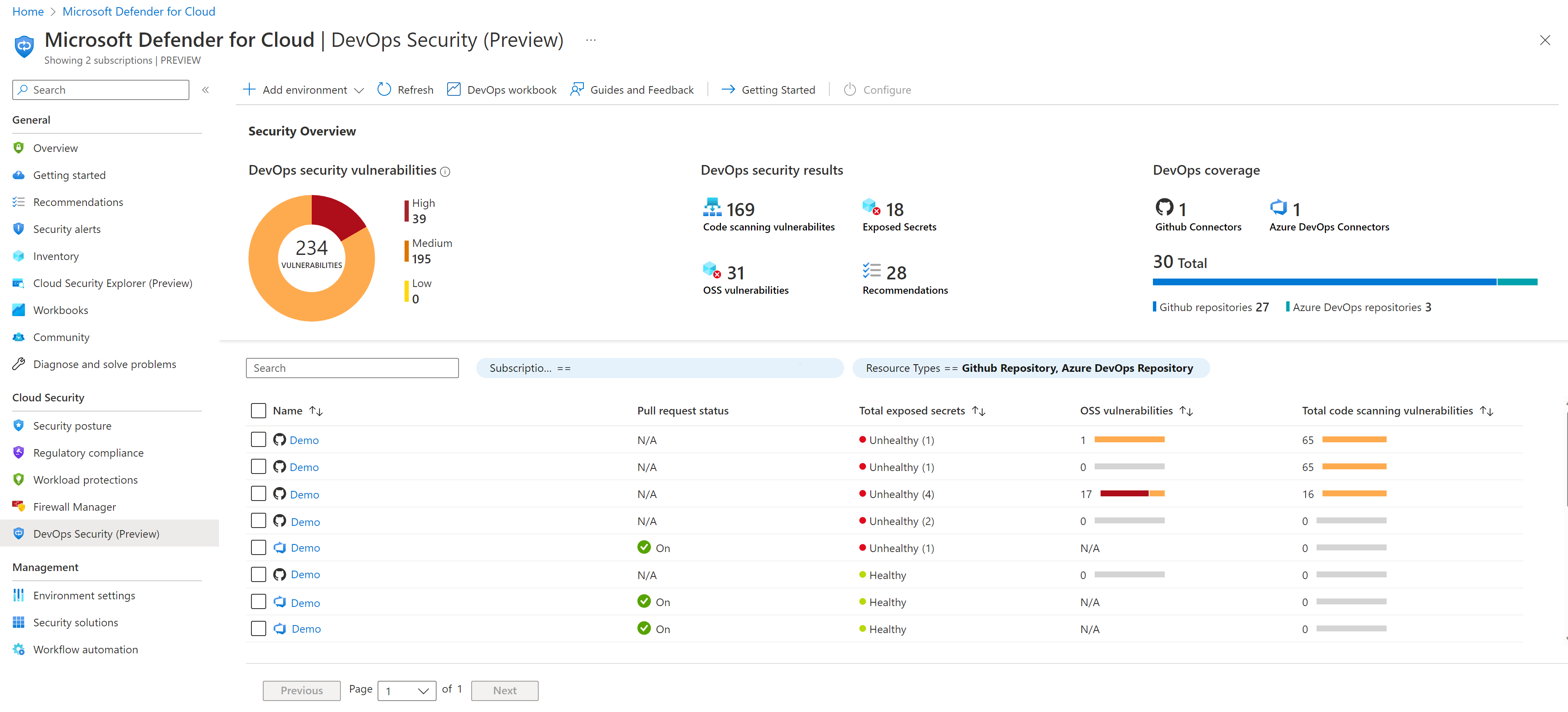Click the Security posture shield icon
The image size is (1568, 712).
19,426
